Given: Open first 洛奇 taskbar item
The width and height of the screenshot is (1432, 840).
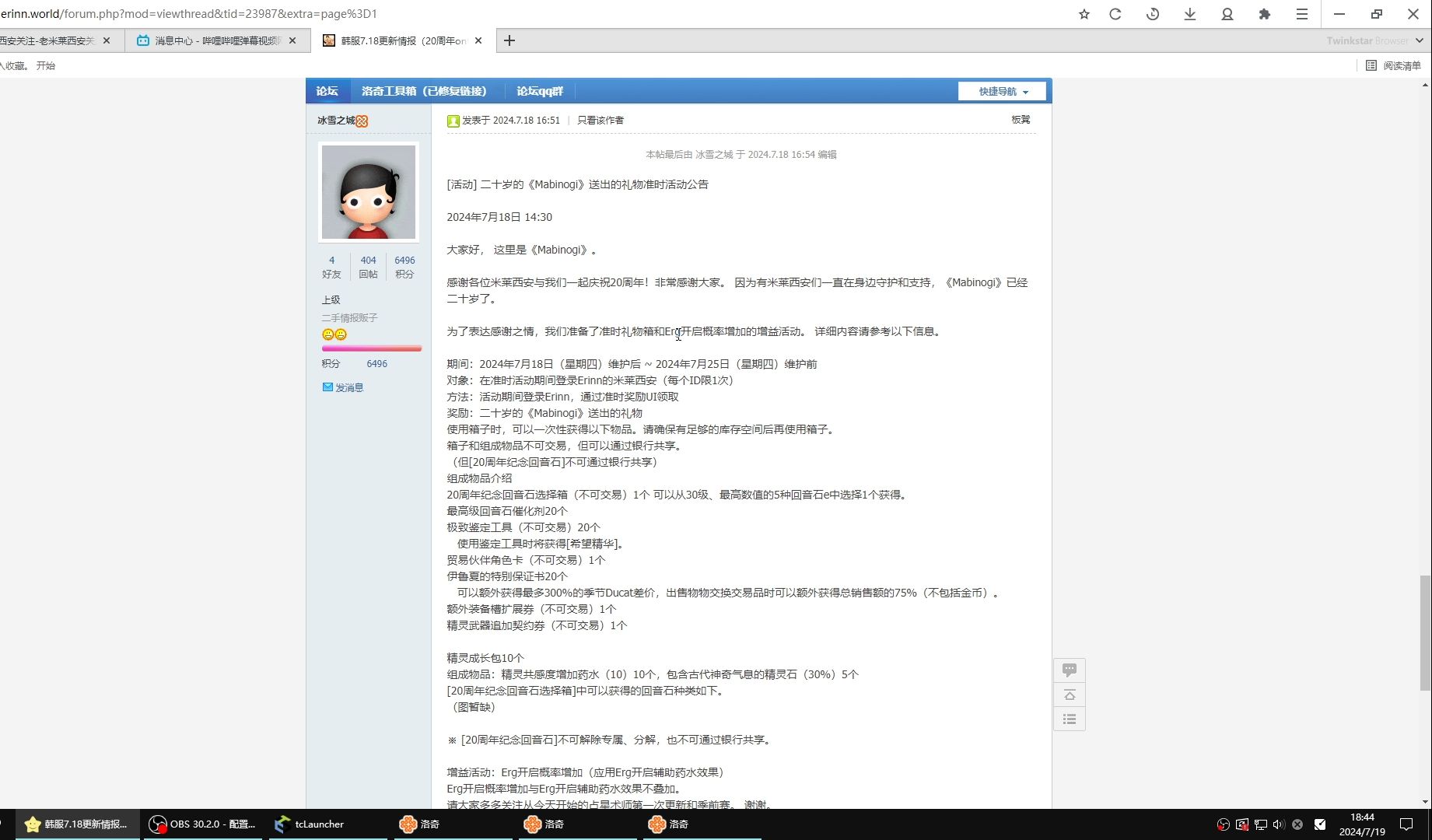Looking at the screenshot, I should click(x=451, y=824).
